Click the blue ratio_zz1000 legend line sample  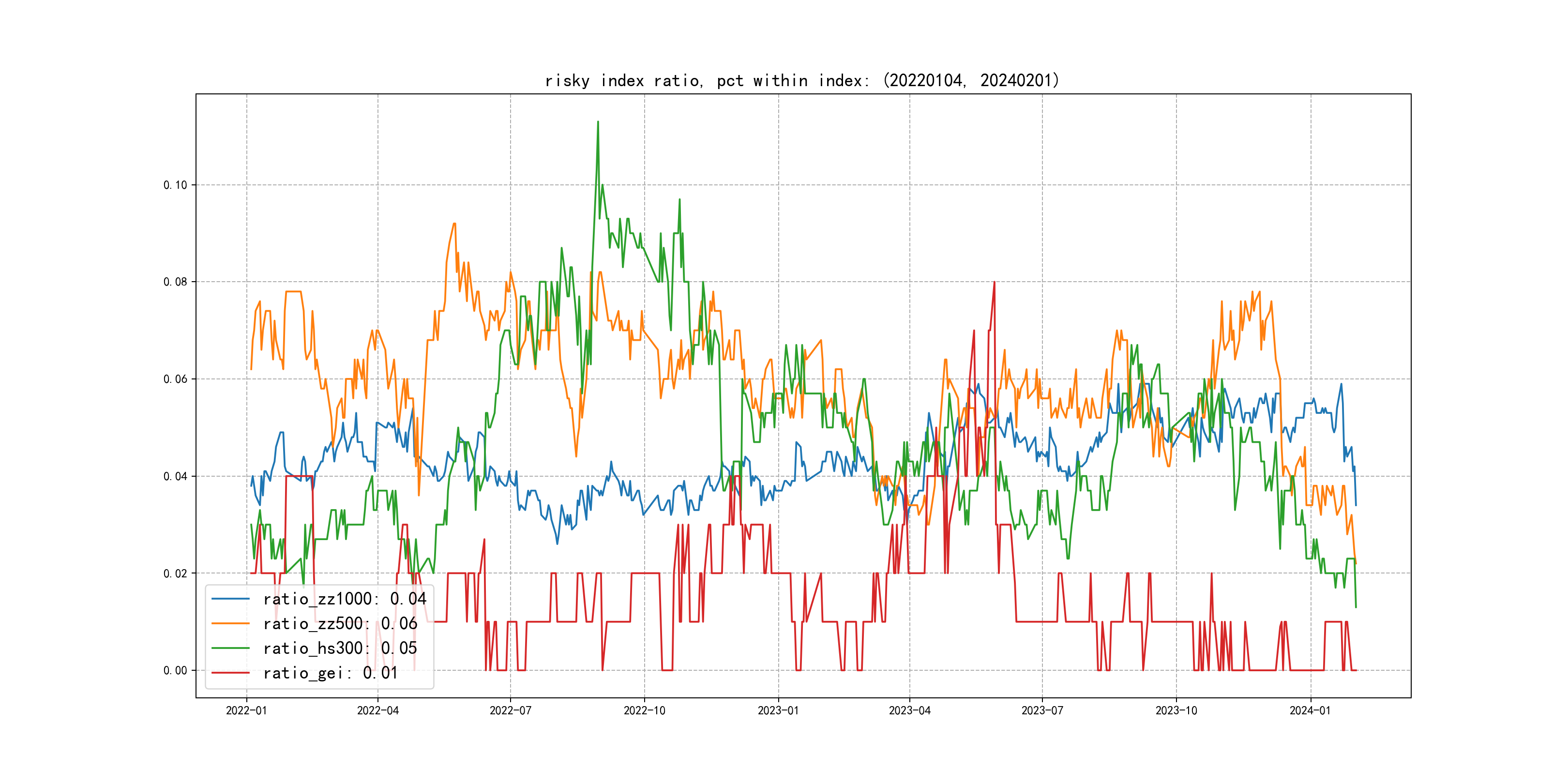[230, 599]
